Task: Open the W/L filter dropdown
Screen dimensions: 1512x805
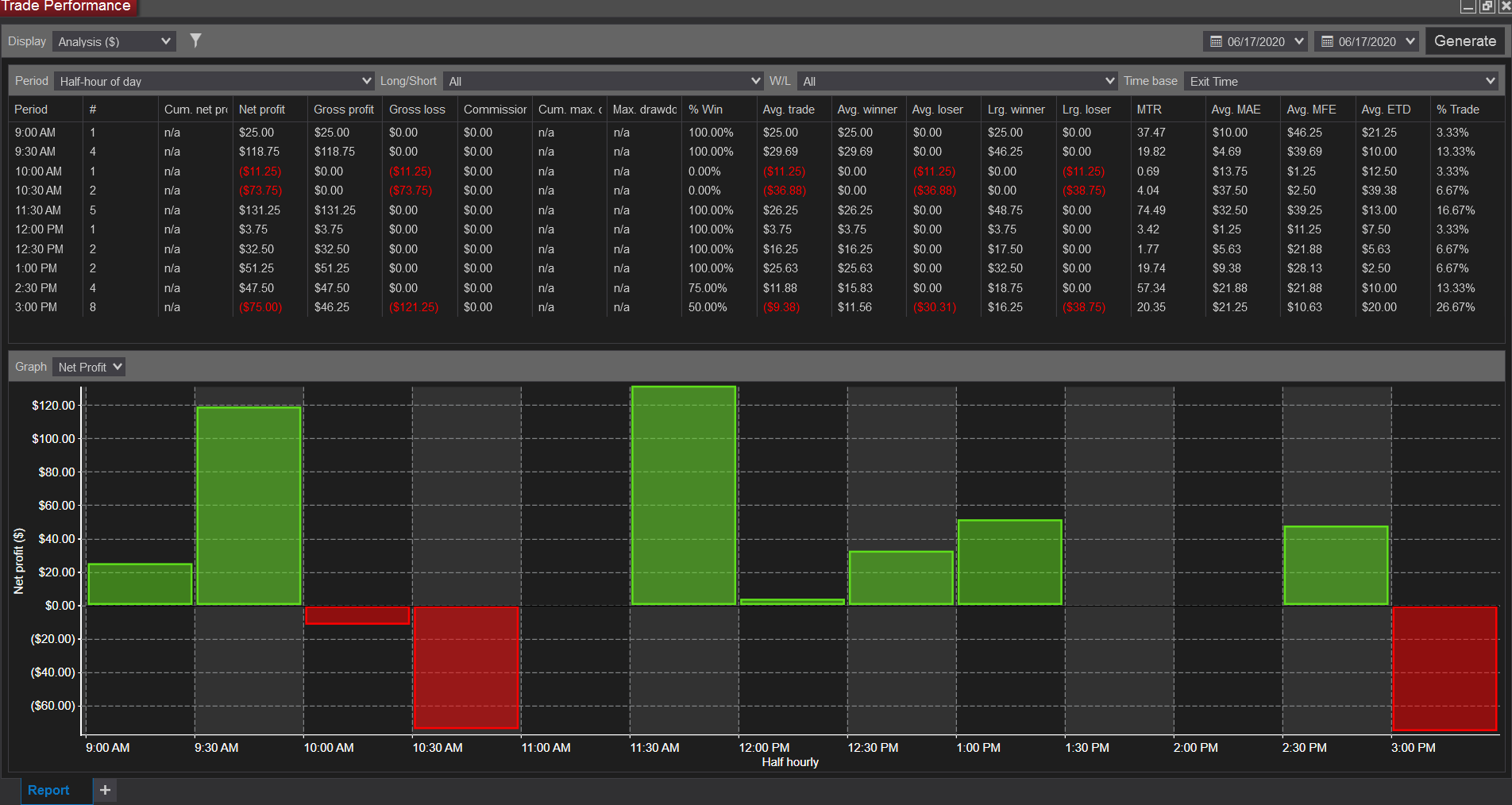Action: coord(957,81)
